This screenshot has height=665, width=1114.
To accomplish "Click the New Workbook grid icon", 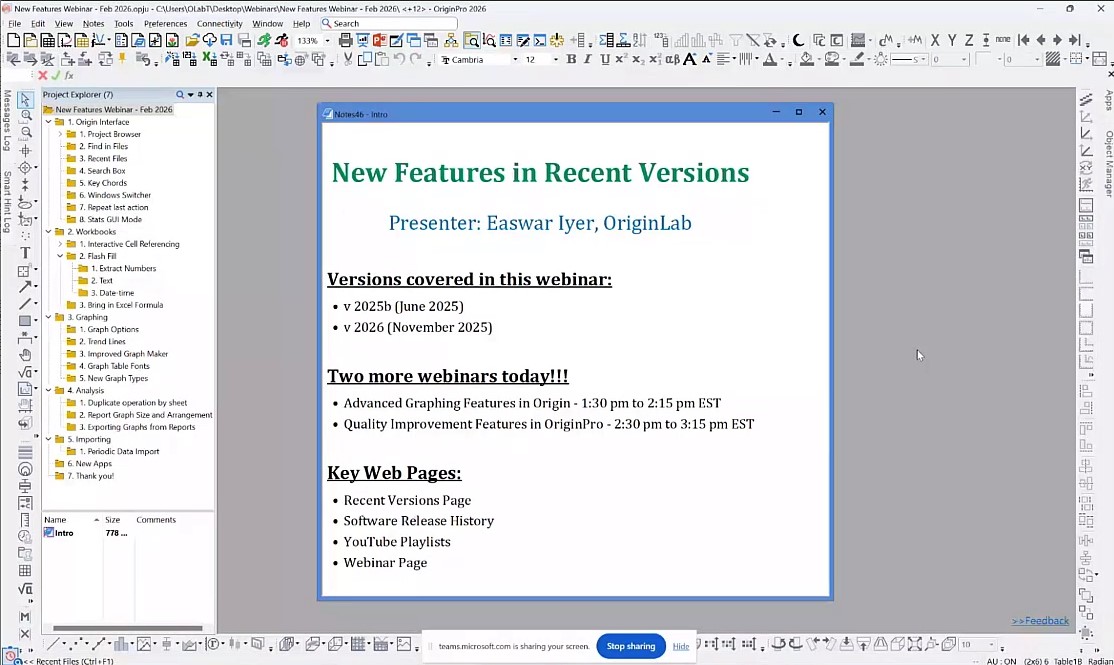I will tap(48, 40).
